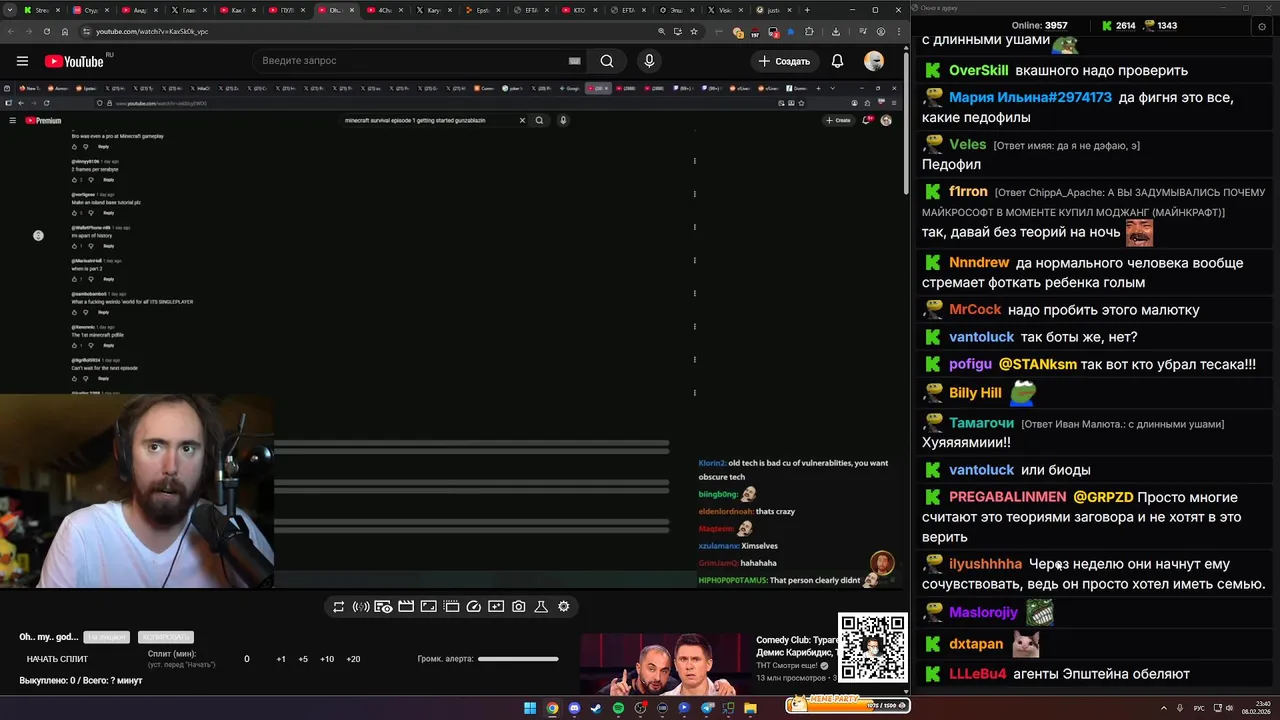
Task: Click the flask icon in player toolbar
Action: click(541, 607)
